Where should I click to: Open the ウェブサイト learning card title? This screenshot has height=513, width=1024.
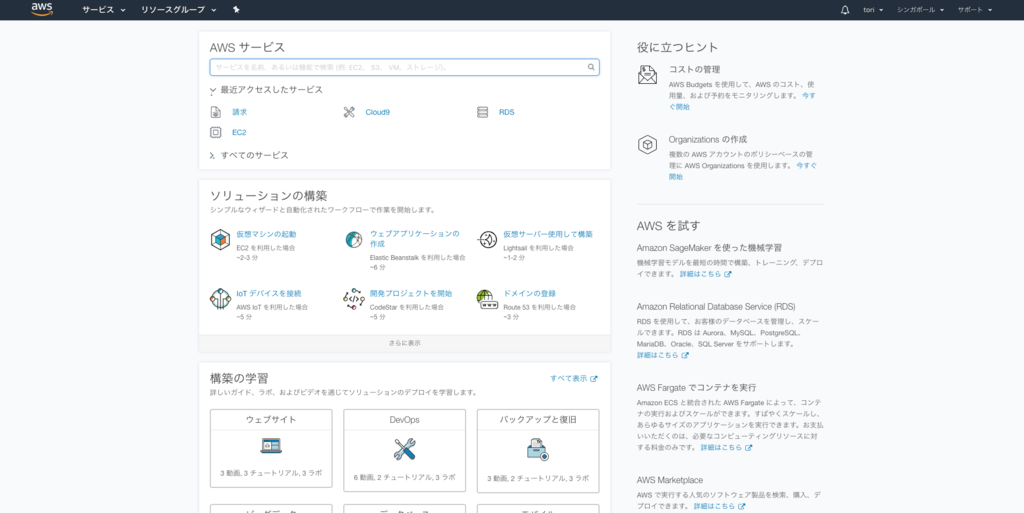[271, 420]
